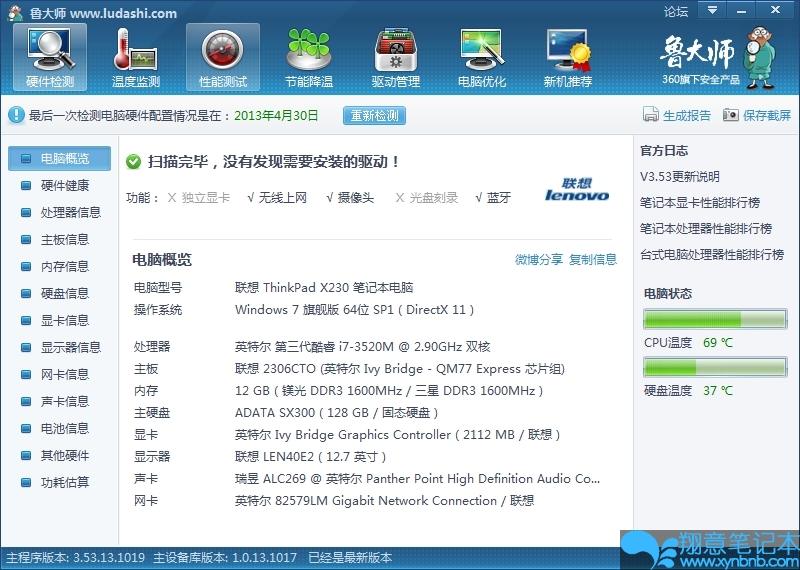Open the 驱动管理 driver manager
This screenshot has width=800, height=570.
tap(395, 57)
